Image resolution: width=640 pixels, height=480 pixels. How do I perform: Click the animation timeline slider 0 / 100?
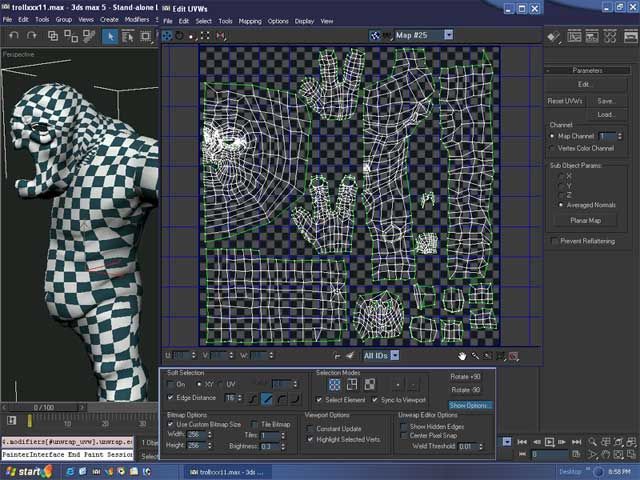click(44, 407)
